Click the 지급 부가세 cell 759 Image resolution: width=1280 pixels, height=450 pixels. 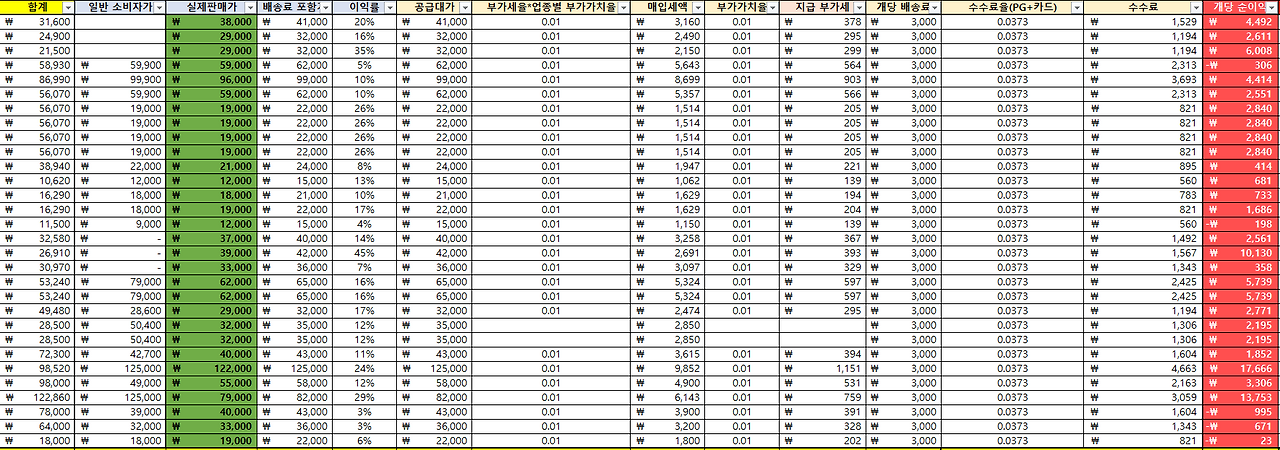pos(823,398)
